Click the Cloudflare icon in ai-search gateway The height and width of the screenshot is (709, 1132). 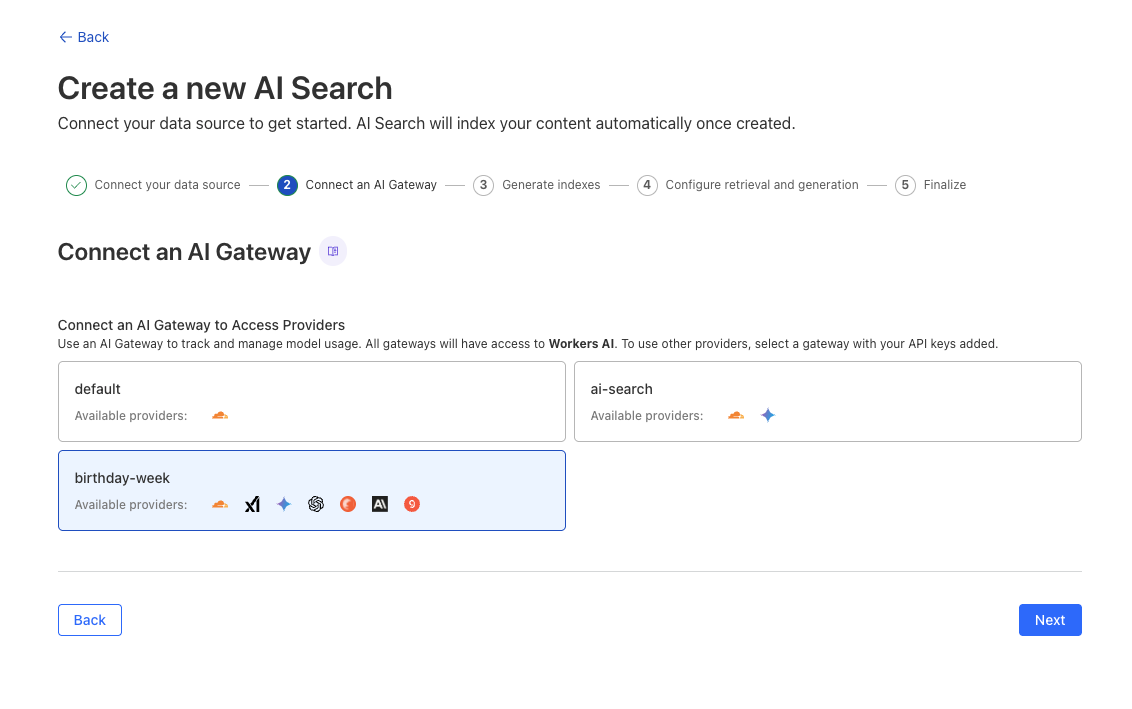click(x=736, y=415)
